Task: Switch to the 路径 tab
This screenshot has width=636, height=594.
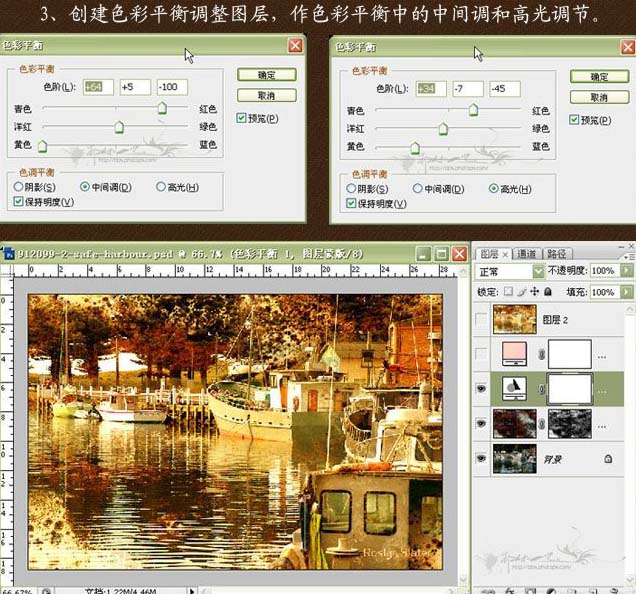Action: (559, 254)
